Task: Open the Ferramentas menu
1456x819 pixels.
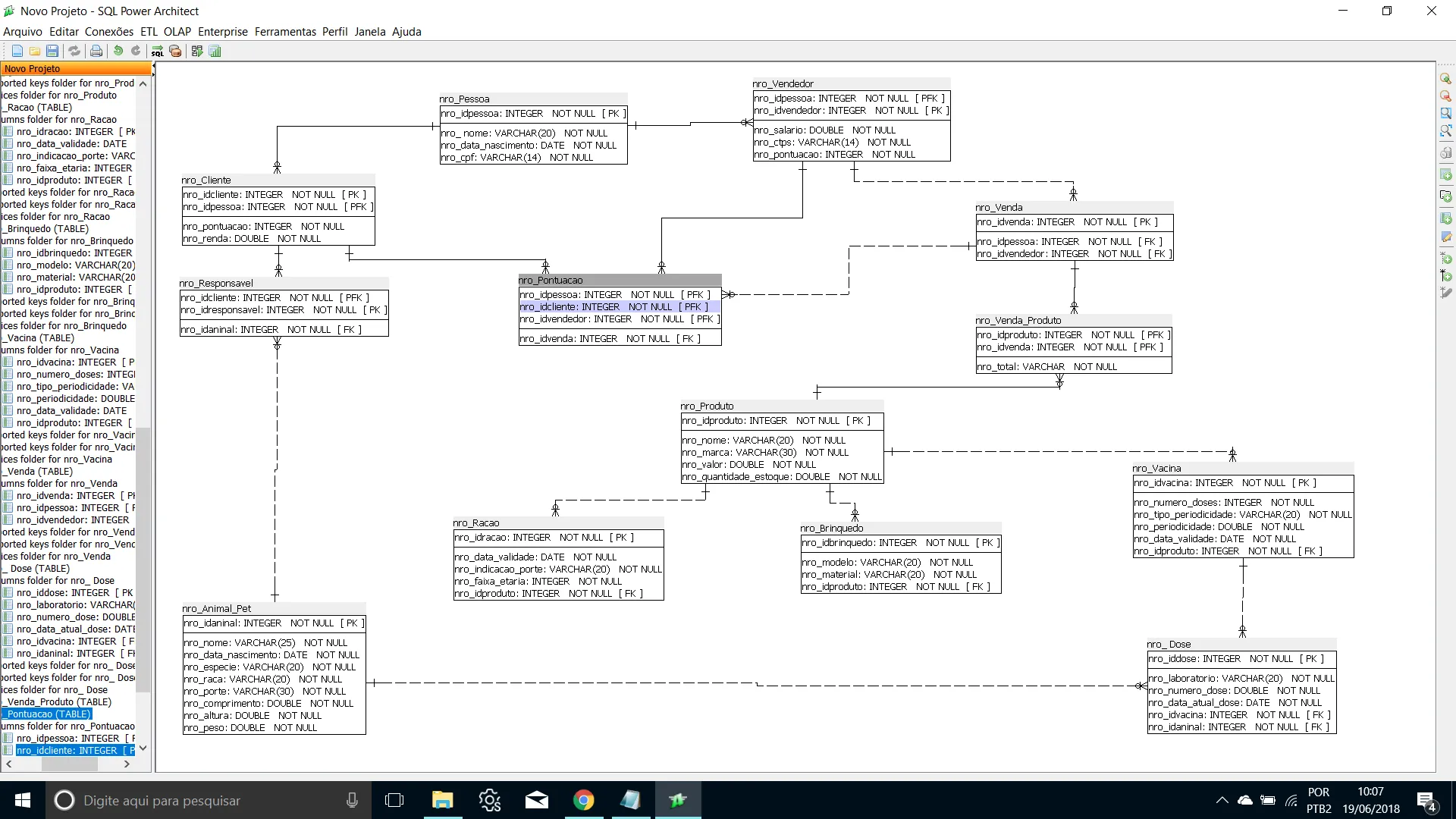Action: (x=285, y=32)
